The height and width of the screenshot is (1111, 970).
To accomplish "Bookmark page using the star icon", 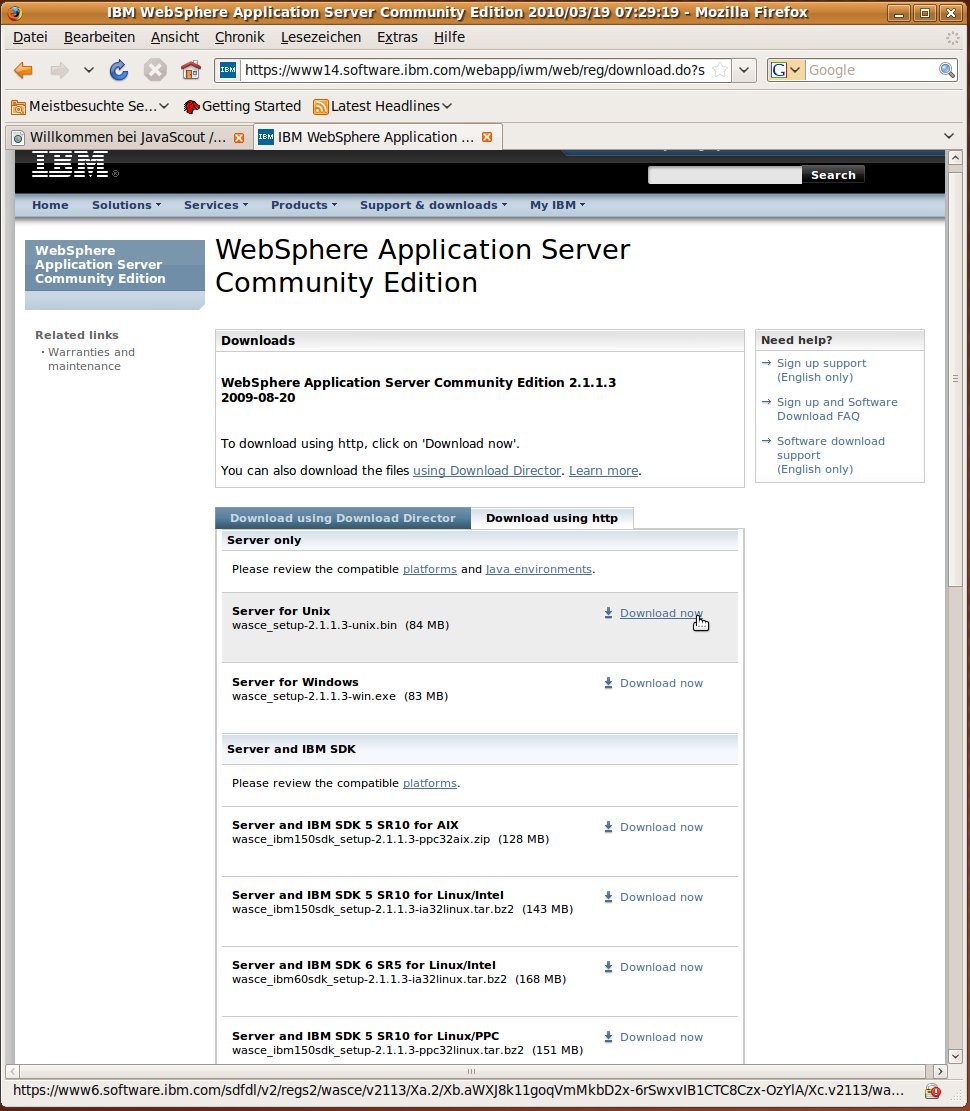I will coord(719,70).
